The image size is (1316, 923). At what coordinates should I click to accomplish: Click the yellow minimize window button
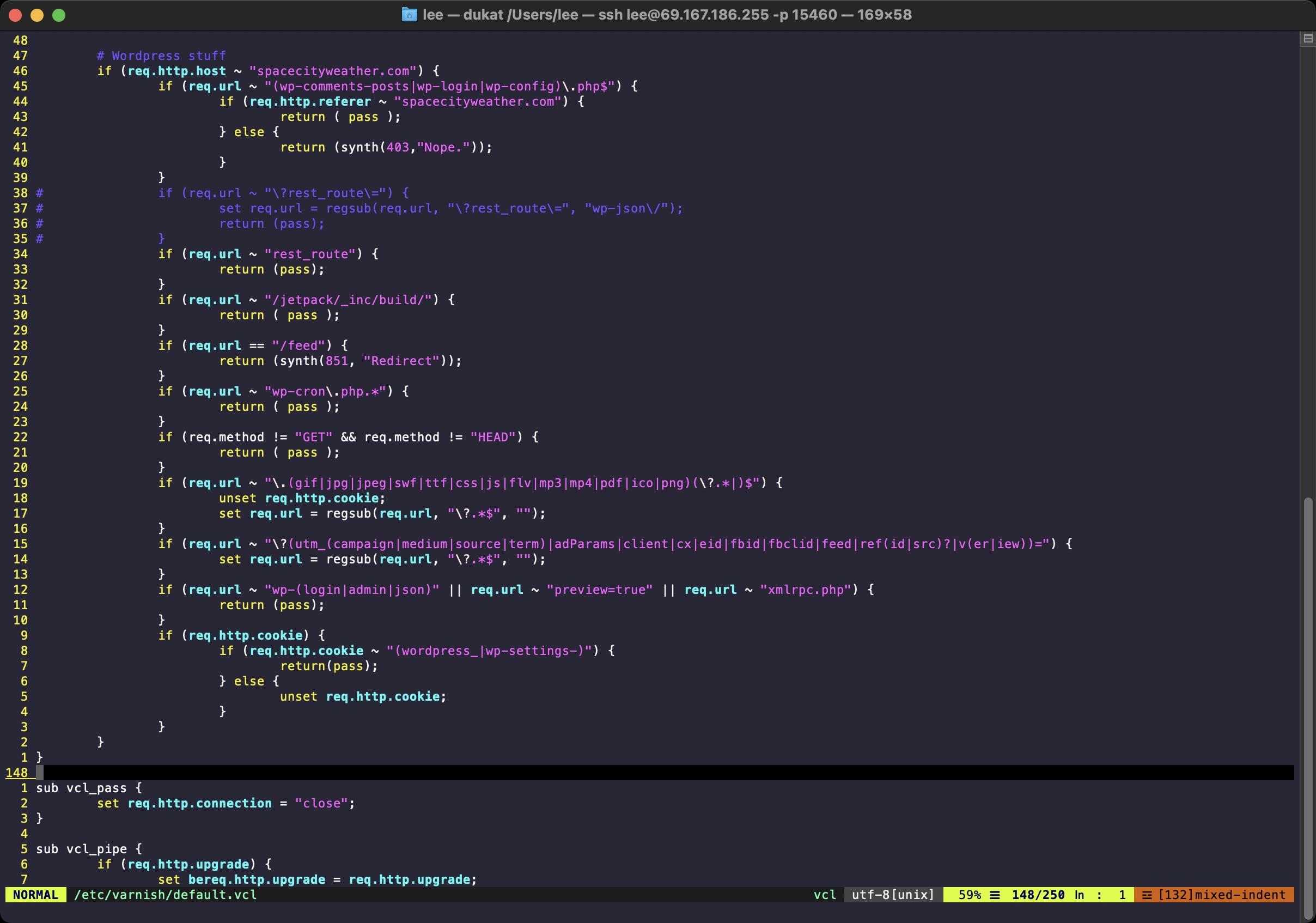[x=37, y=15]
